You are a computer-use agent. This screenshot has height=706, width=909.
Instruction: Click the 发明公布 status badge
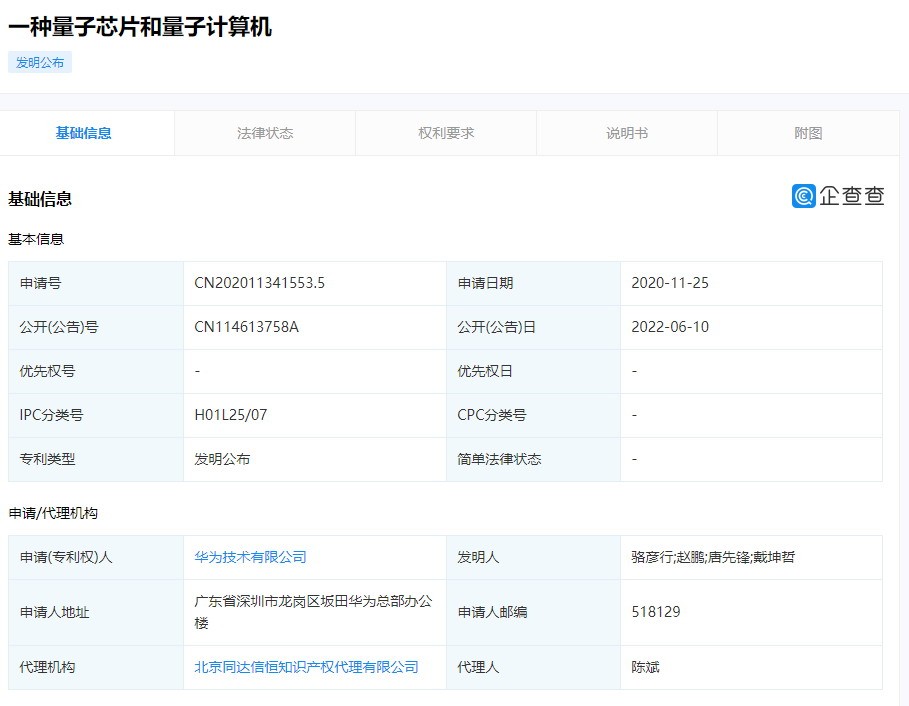[40, 62]
